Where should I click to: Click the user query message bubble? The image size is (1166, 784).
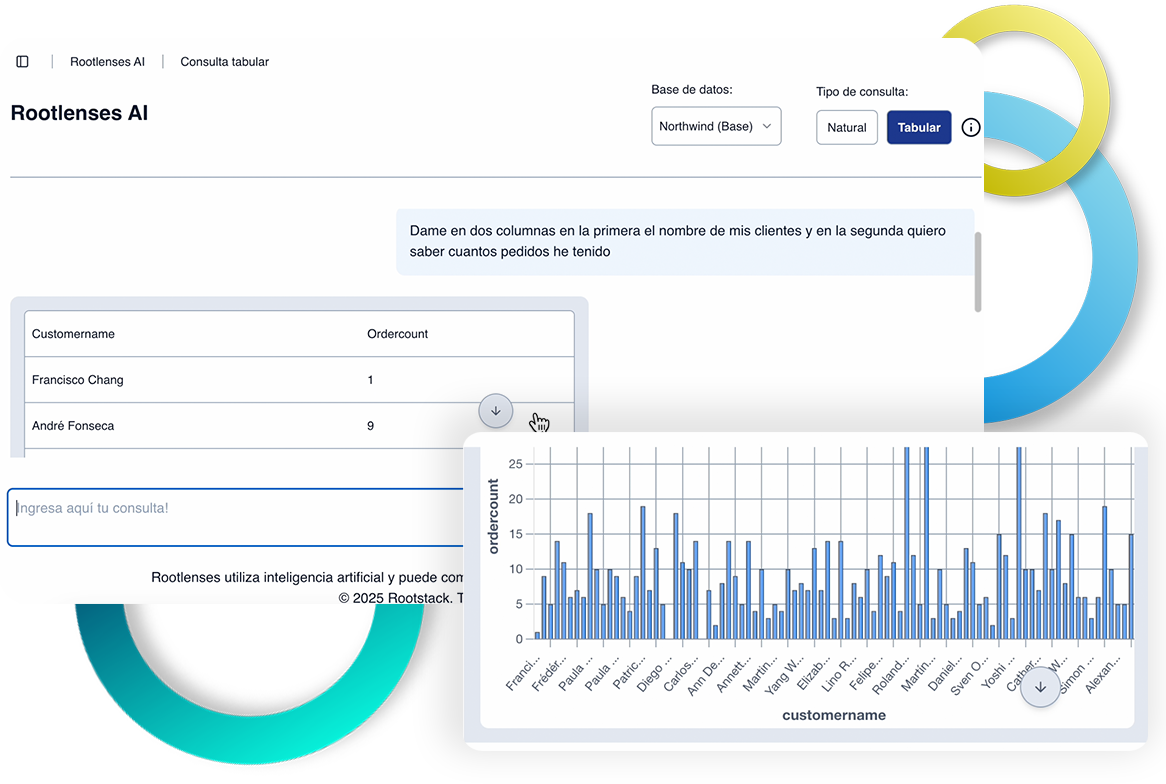tap(685, 242)
